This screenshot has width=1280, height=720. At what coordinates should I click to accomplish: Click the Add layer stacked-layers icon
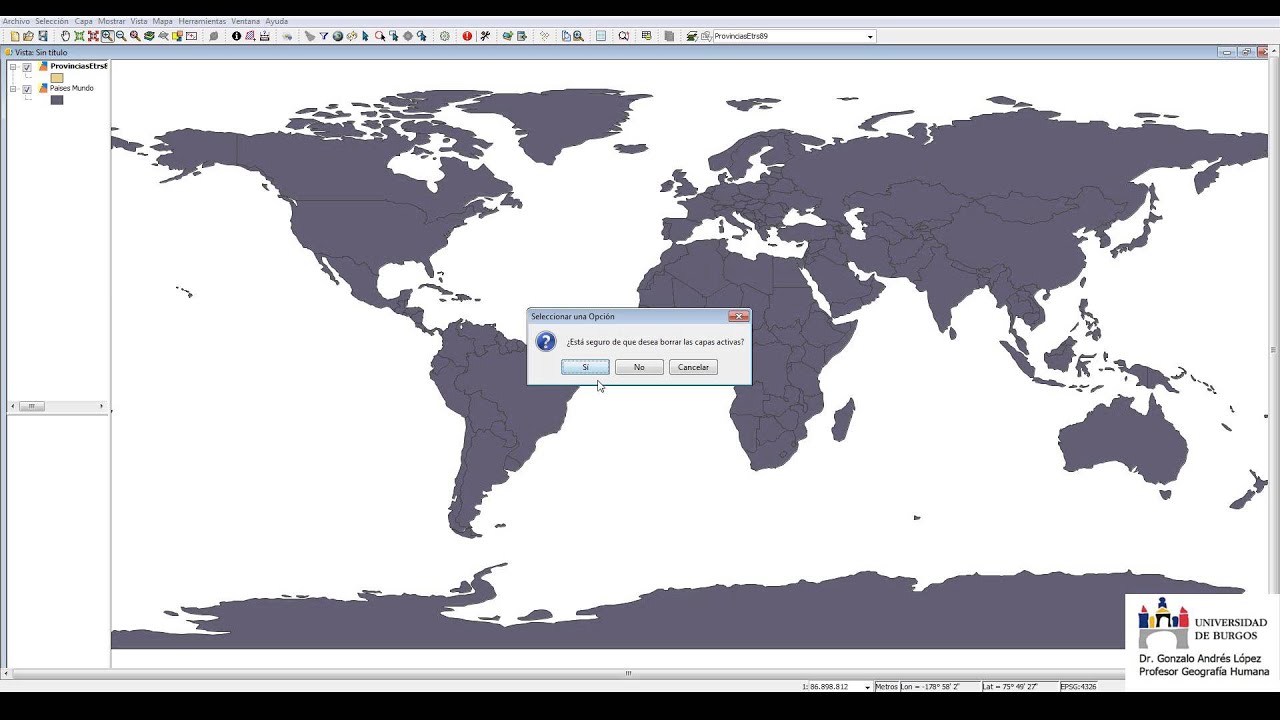point(149,36)
